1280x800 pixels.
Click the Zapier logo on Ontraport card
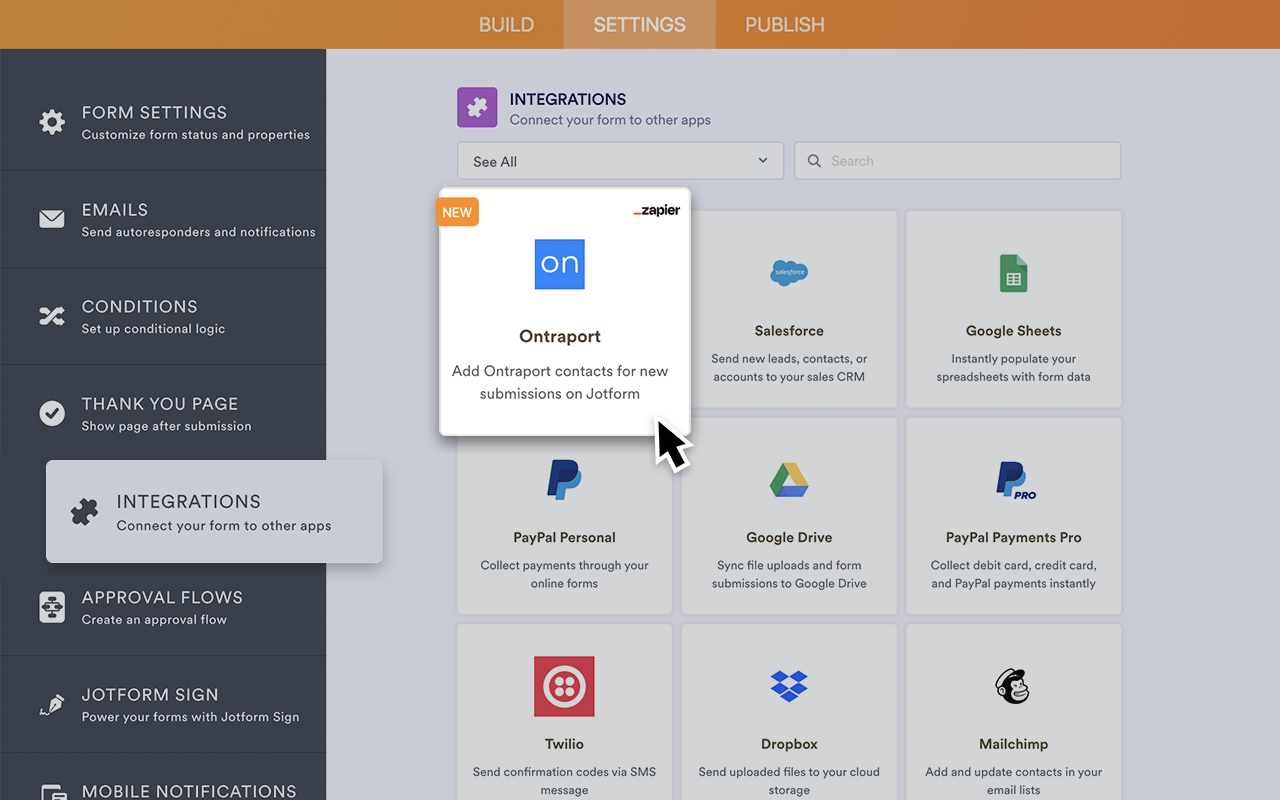point(656,211)
